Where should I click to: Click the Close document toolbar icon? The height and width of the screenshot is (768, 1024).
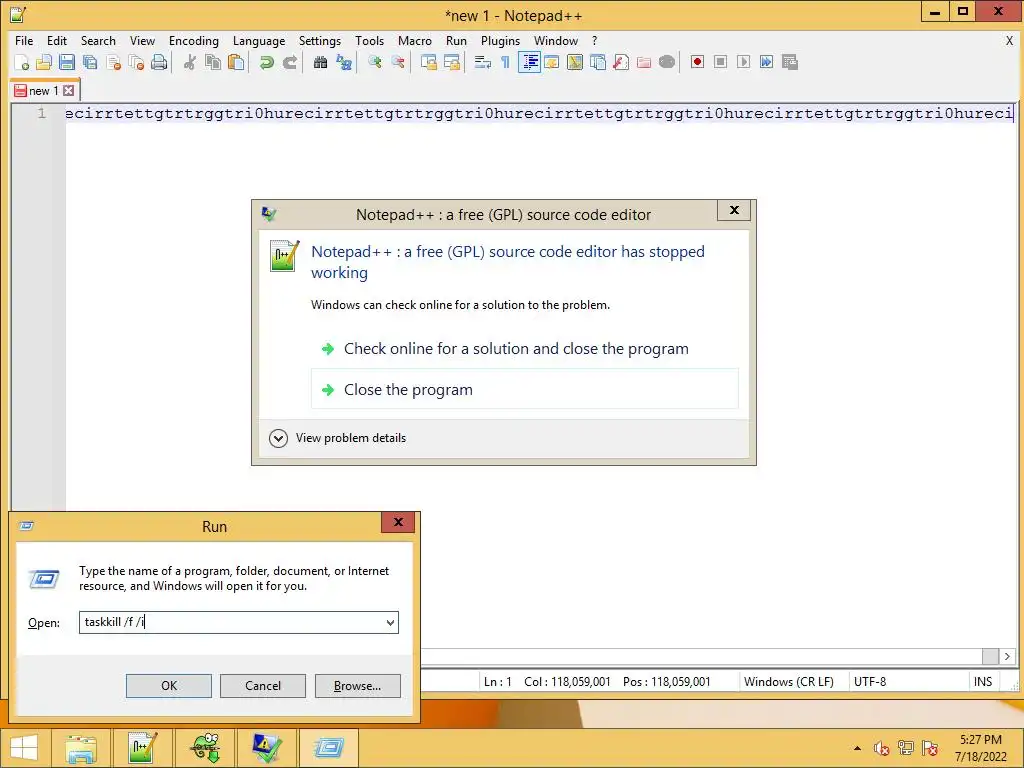pyautogui.click(x=113, y=63)
